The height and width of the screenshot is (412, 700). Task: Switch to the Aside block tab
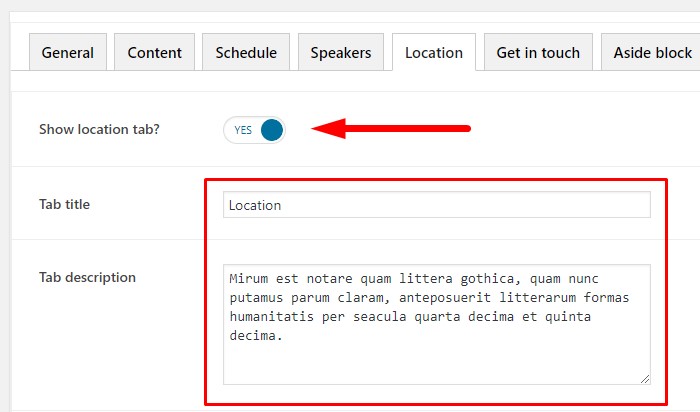pyautogui.click(x=652, y=53)
